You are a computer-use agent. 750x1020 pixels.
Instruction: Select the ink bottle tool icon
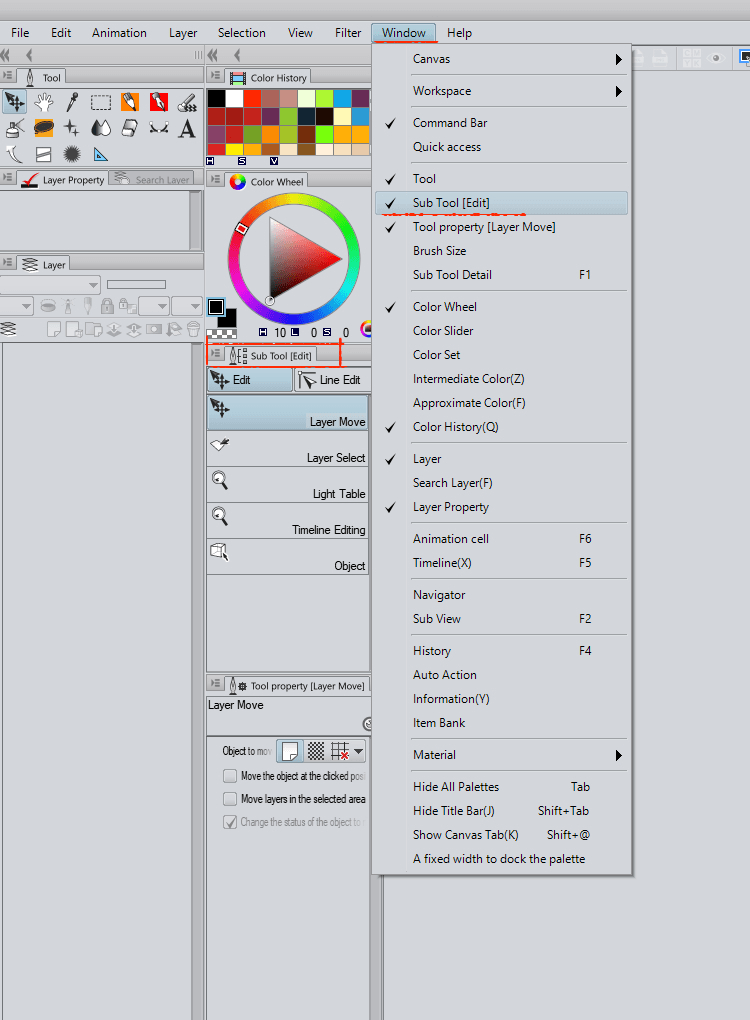point(14,129)
